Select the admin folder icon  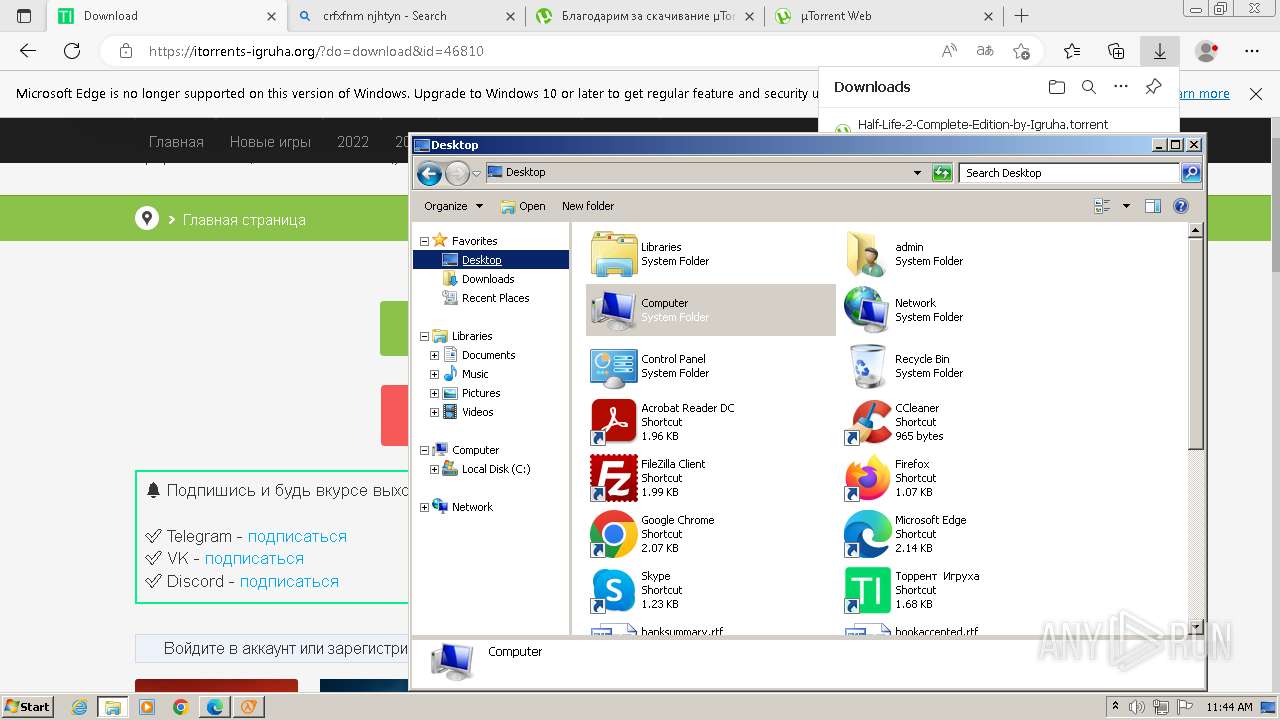(867, 254)
